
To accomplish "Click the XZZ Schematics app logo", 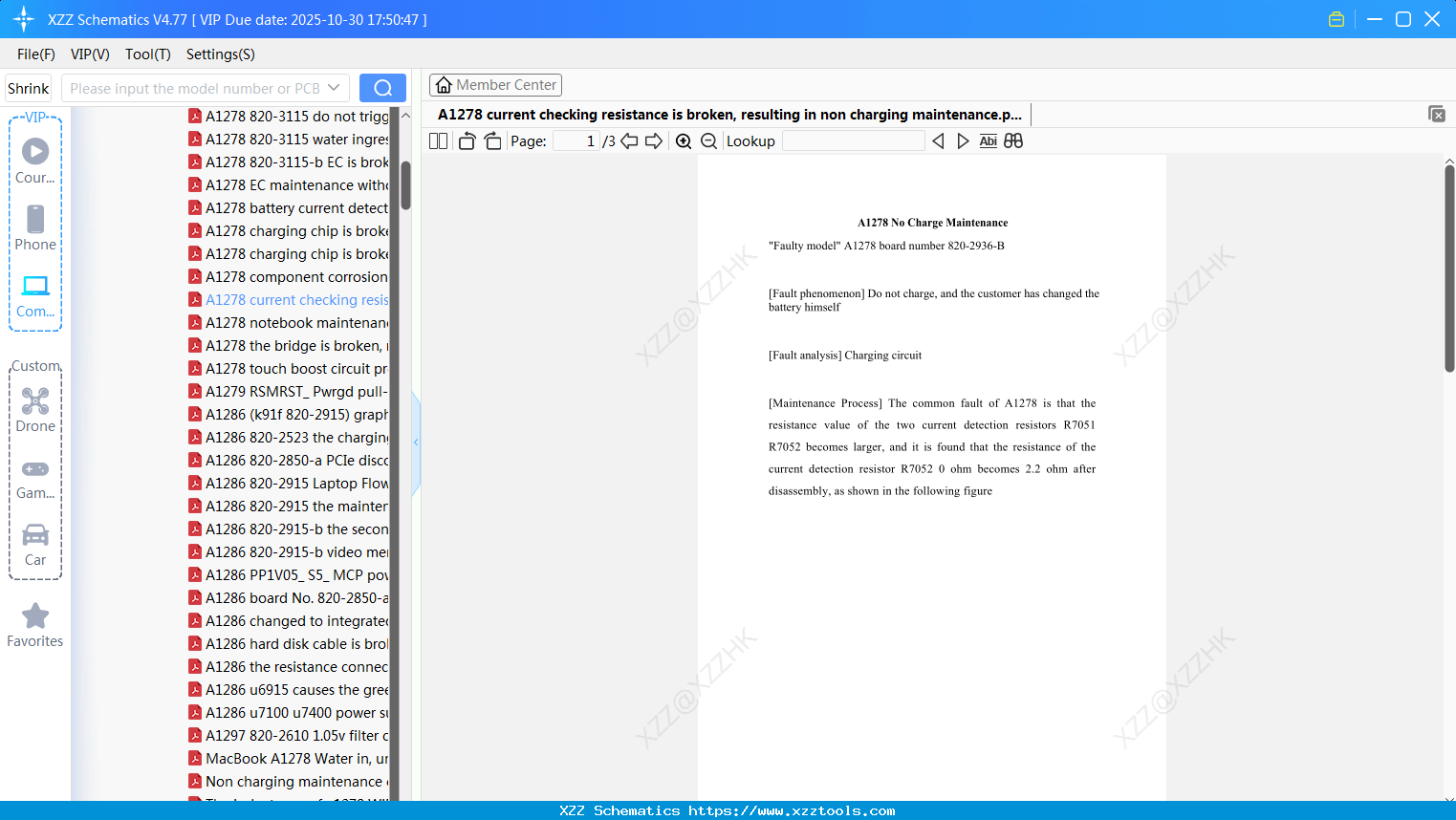I will 24,19.
